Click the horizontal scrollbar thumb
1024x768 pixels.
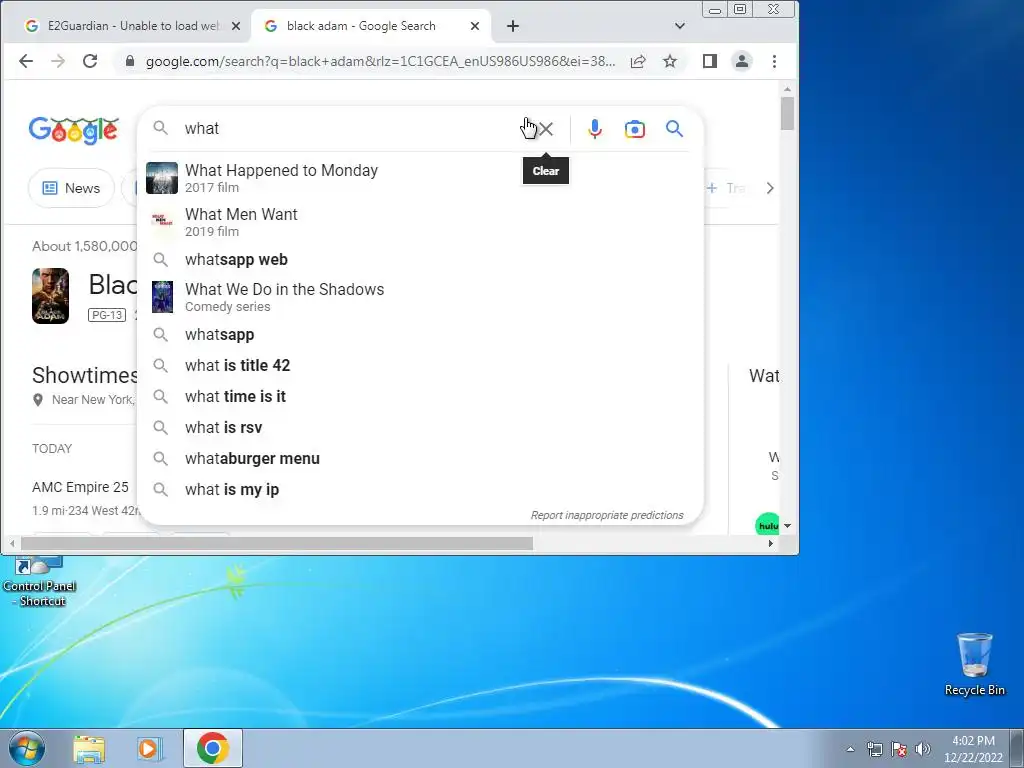[277, 543]
